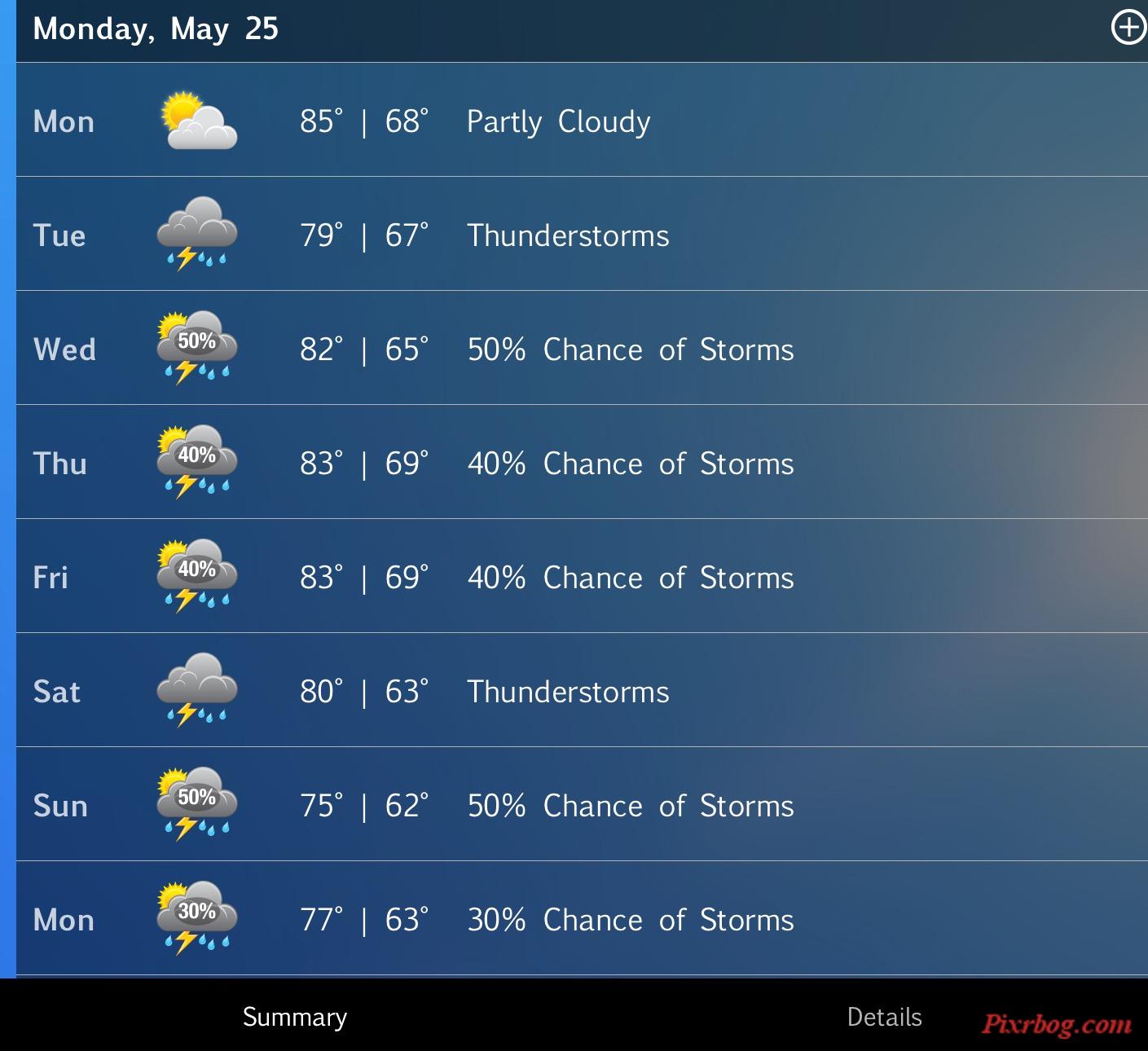Screen dimensions: 1148x1051
Task: Open the Details tab
Action: pyautogui.click(x=884, y=1017)
